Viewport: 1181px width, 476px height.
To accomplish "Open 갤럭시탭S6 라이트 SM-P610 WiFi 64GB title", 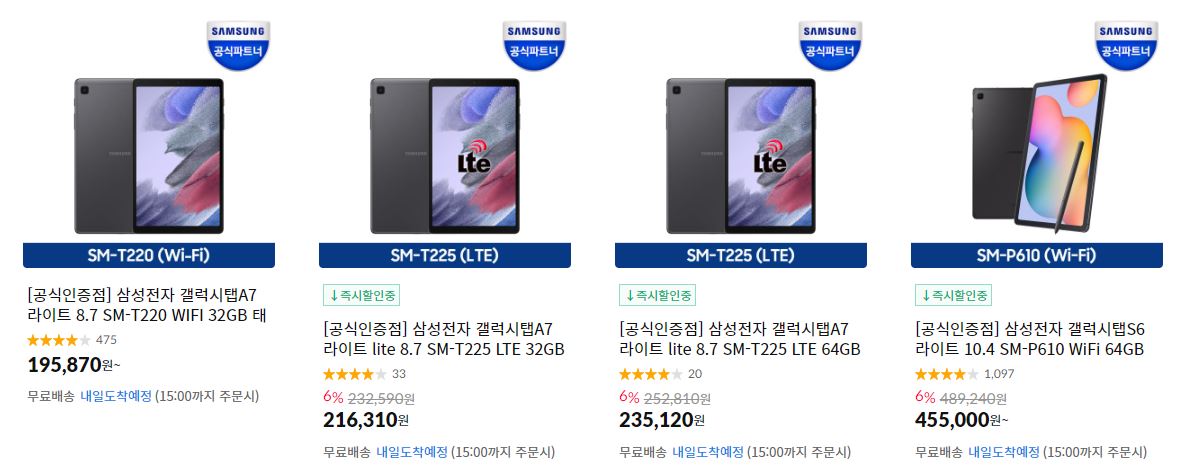I will coord(1030,339).
